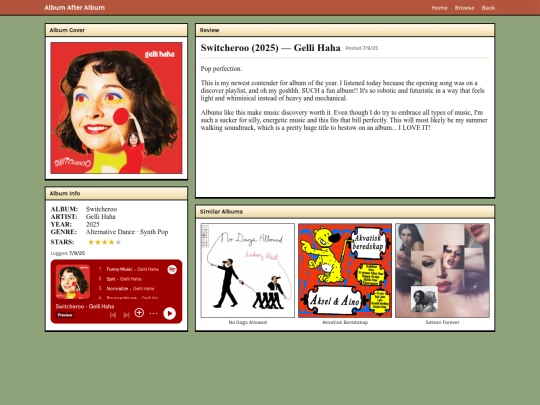The width and height of the screenshot is (540, 405).
Task: Click the Back link in the header
Action: (x=488, y=8)
